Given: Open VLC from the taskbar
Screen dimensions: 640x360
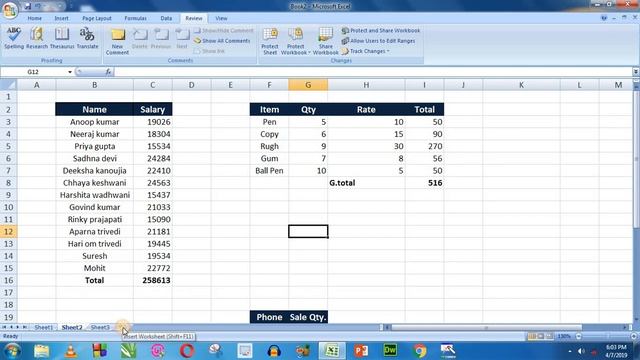Looking at the screenshot, I should (70, 351).
